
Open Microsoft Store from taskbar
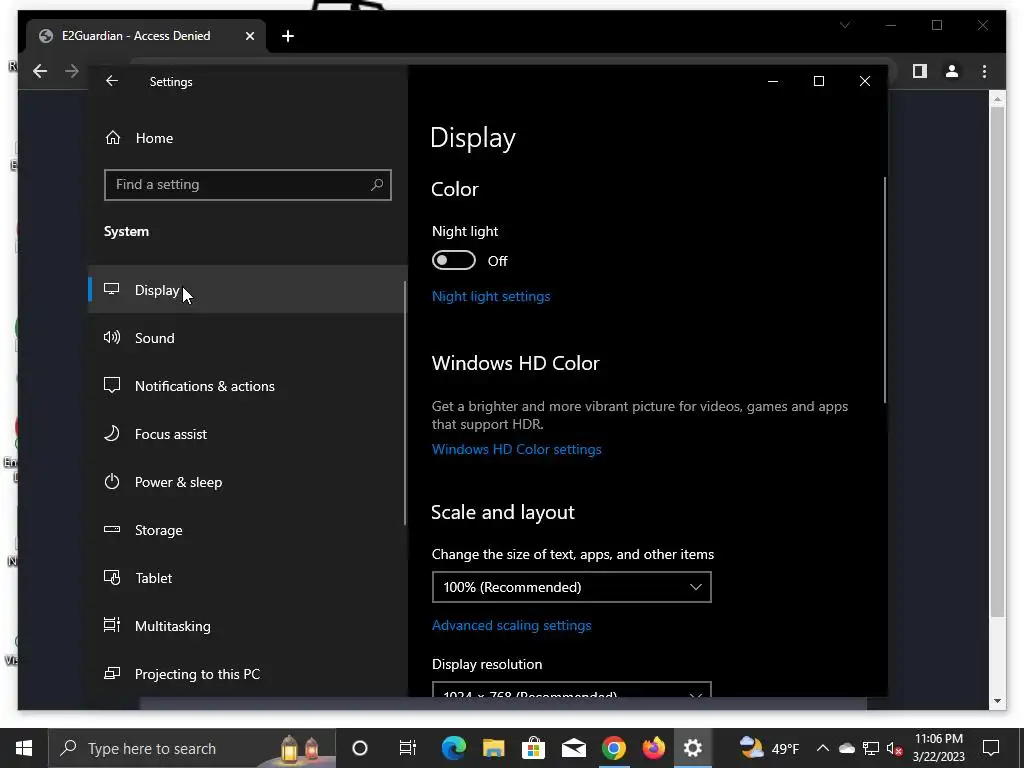(534, 748)
